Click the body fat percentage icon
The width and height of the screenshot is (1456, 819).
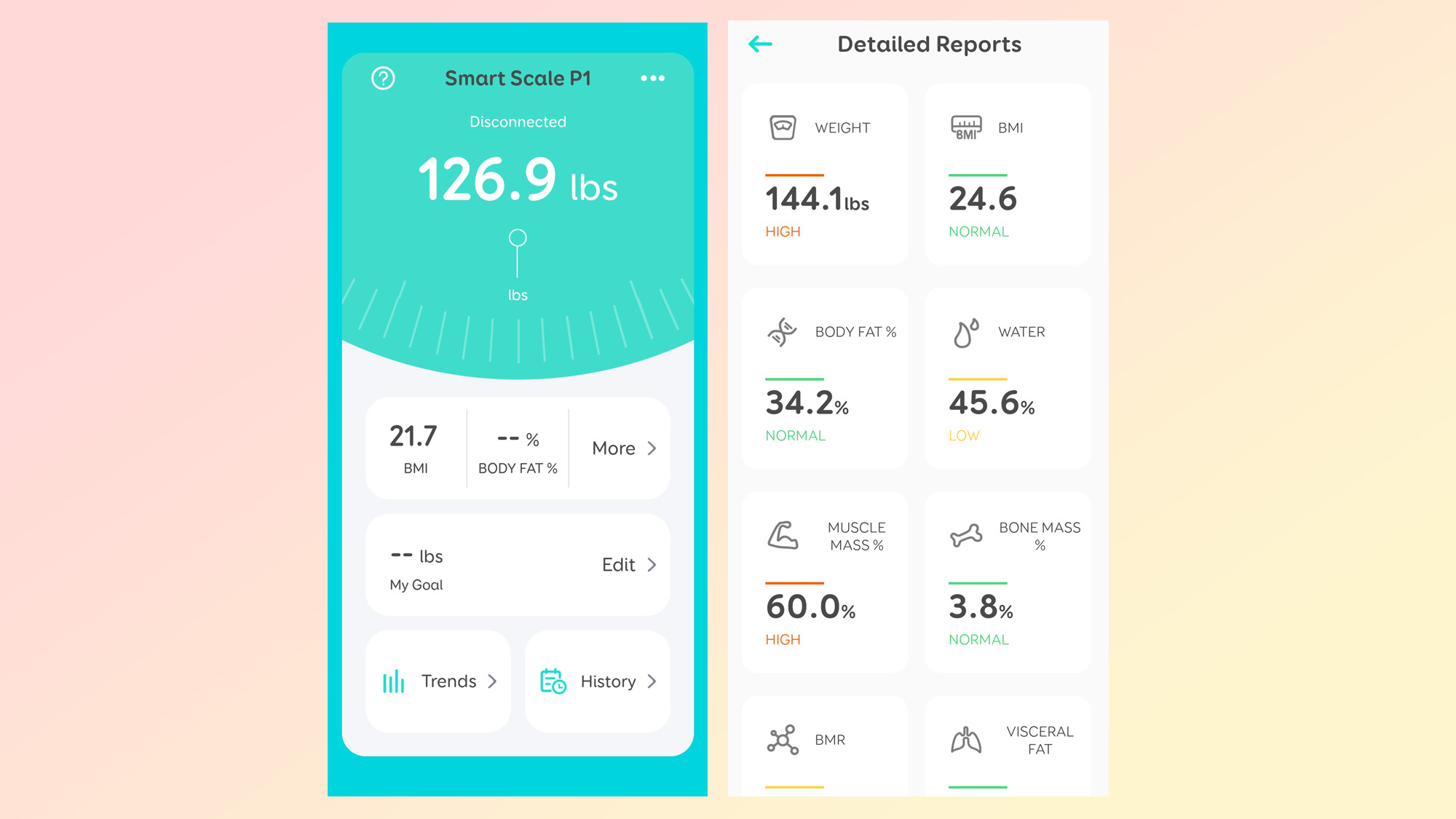783,332
